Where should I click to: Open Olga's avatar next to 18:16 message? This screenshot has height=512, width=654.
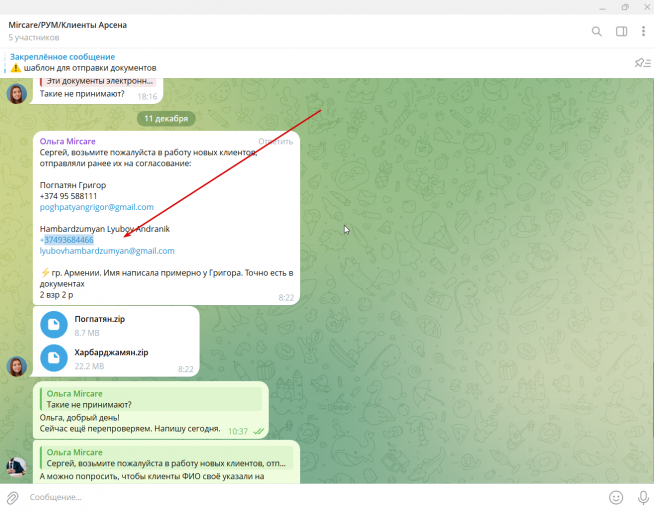[17, 93]
